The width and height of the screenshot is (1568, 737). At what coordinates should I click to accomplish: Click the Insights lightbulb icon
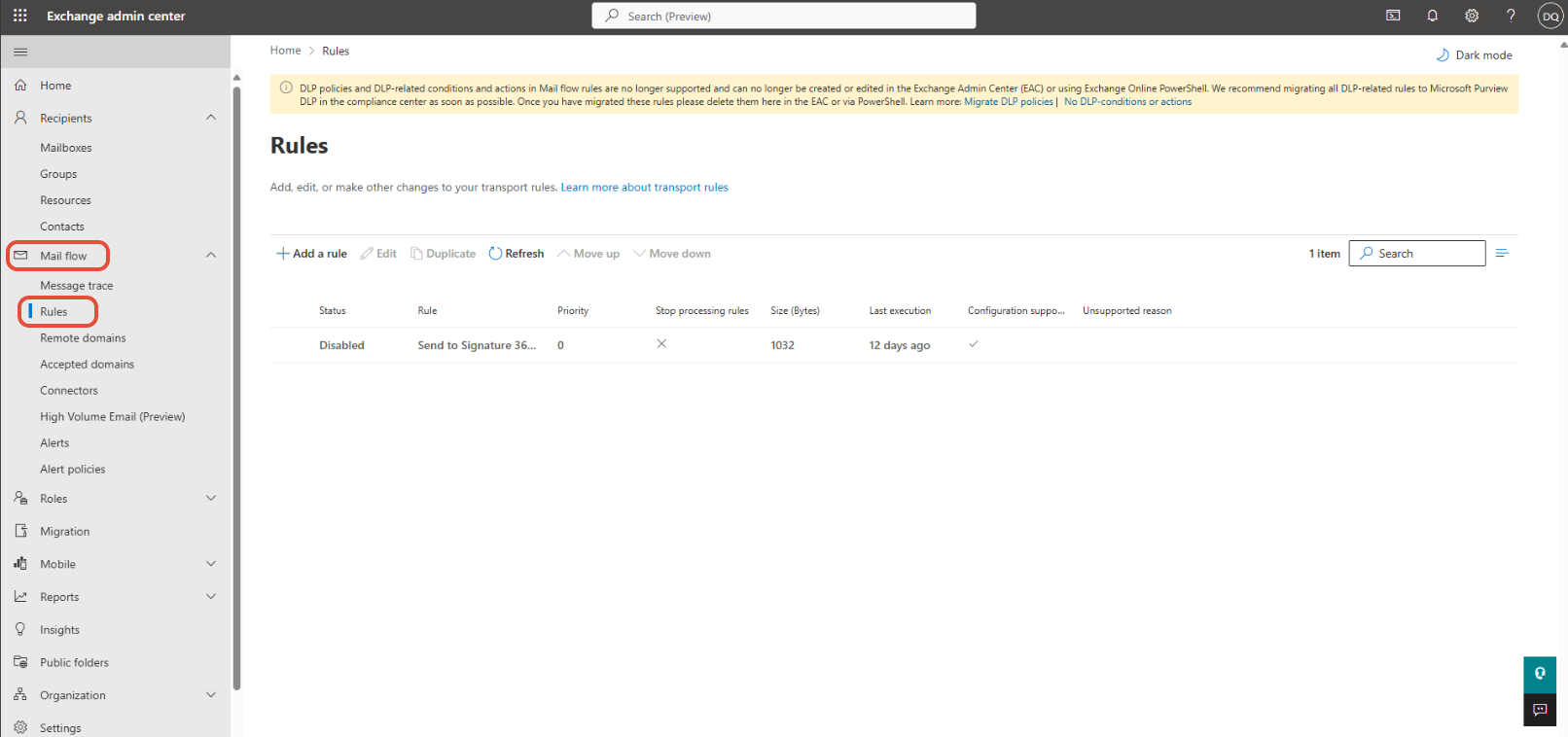[20, 629]
